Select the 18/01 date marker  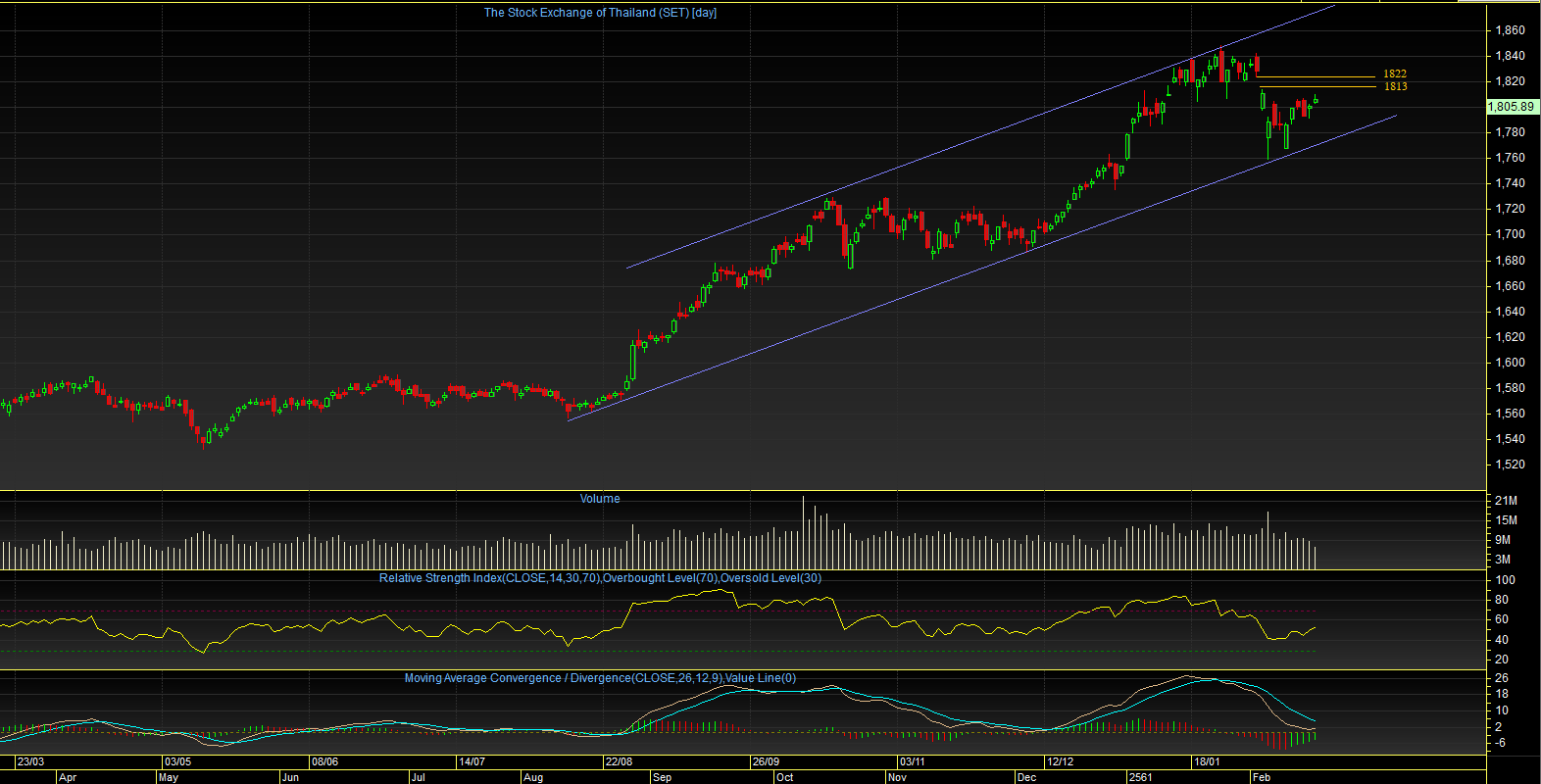(x=1207, y=761)
